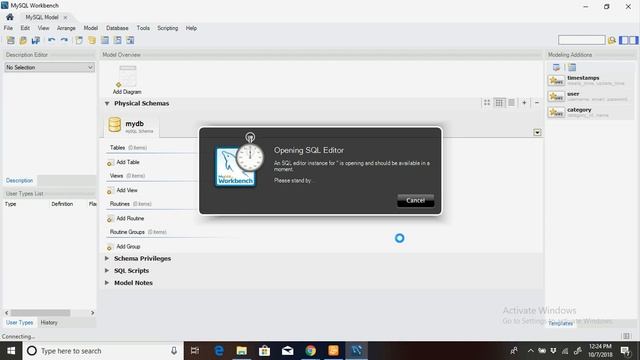
Task: Select the Templates tab in right panel
Action: point(560,323)
